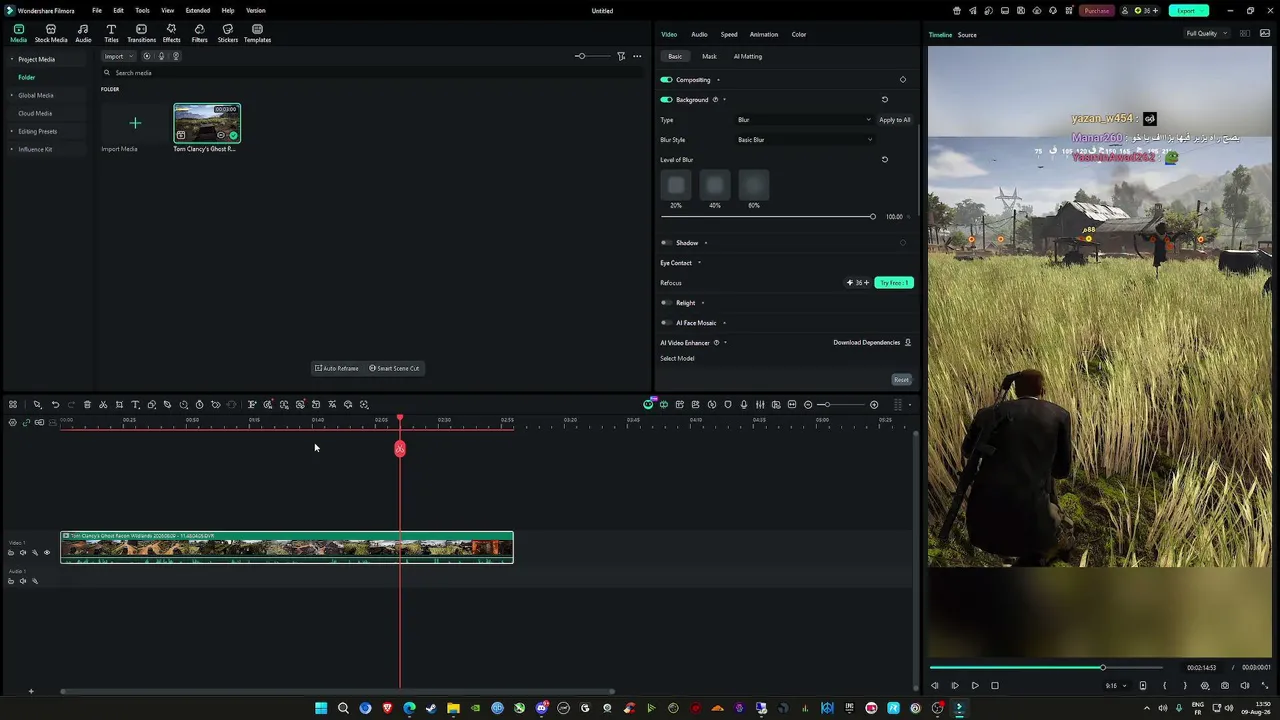The width and height of the screenshot is (1280, 720).
Task: Open the Stickers panel
Action: pyautogui.click(x=228, y=34)
